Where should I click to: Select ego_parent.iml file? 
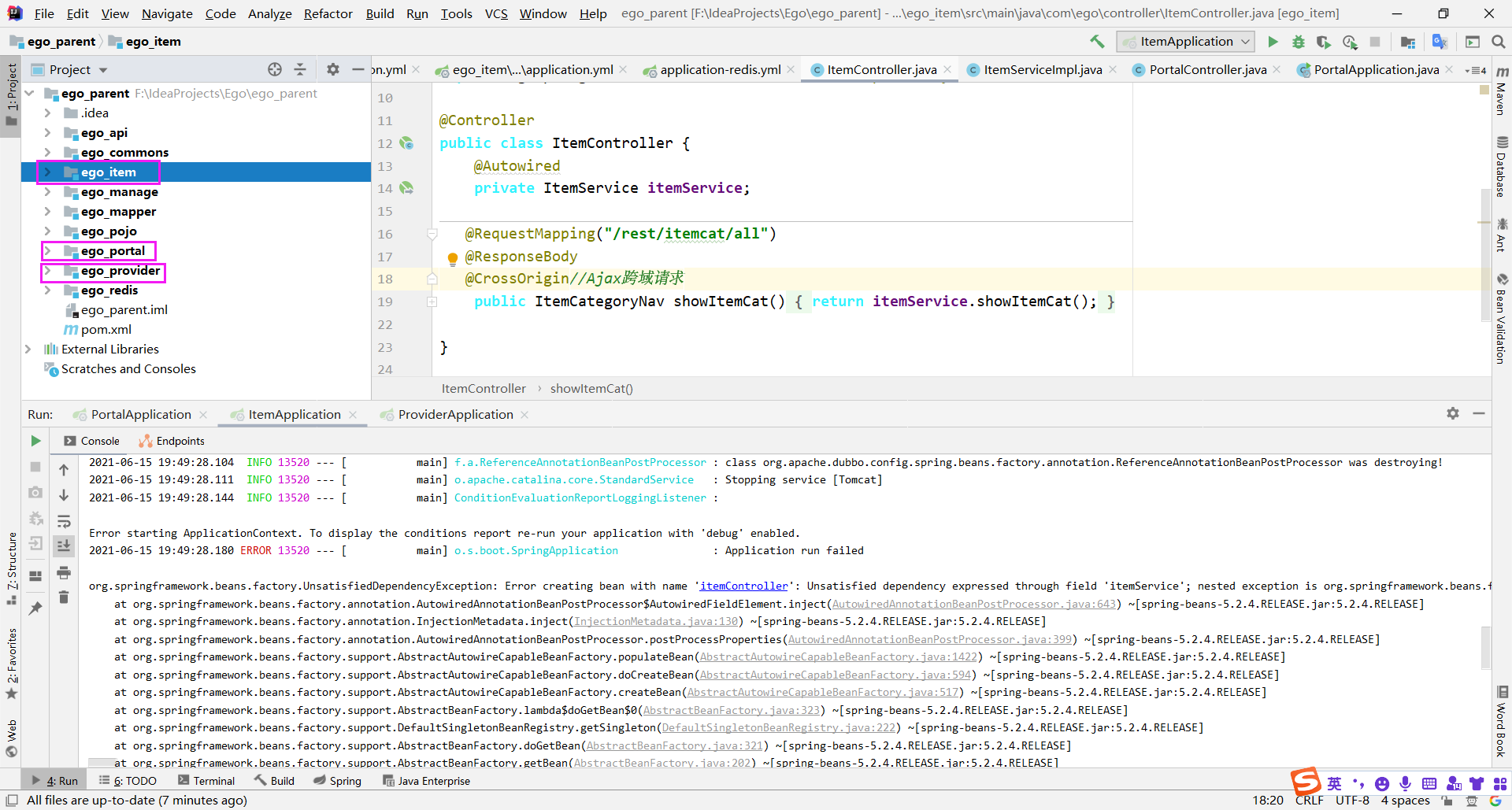tap(124, 310)
